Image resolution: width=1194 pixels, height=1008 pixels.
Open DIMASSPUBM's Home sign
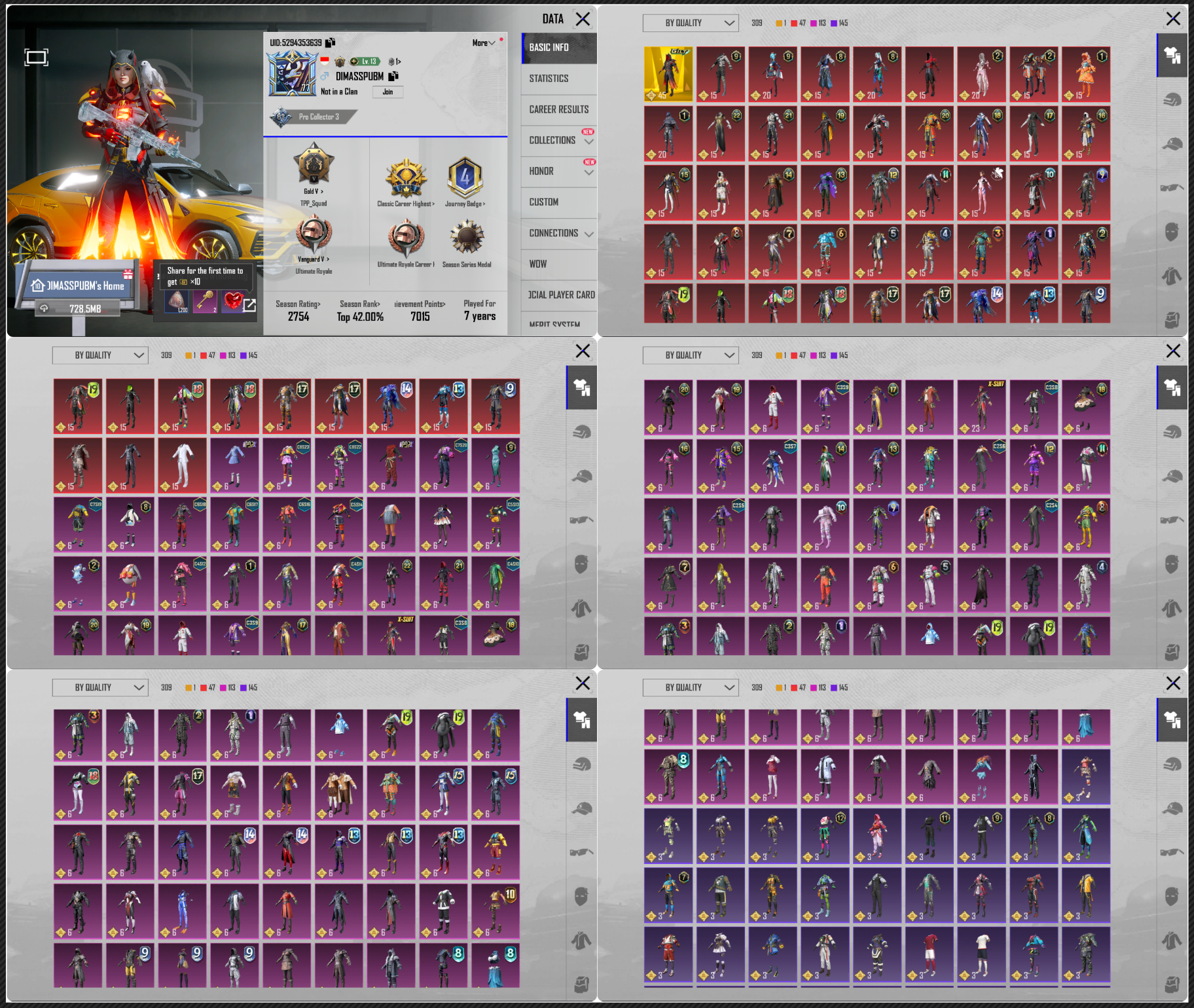click(79, 285)
